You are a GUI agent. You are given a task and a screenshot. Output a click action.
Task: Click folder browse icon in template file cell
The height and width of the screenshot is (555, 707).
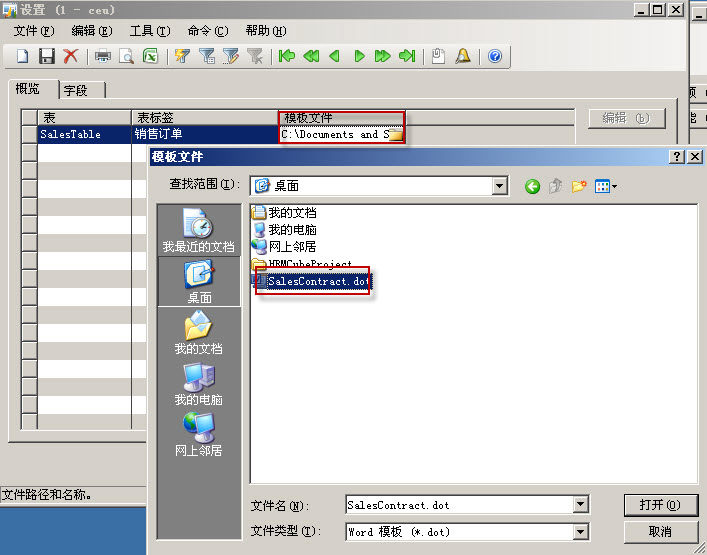(395, 134)
